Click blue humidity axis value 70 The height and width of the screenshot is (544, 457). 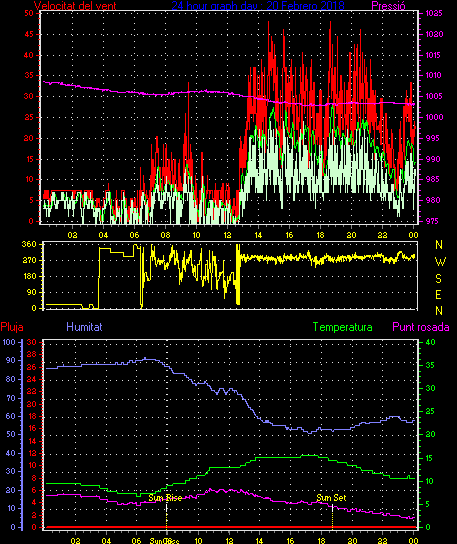(x=11, y=398)
